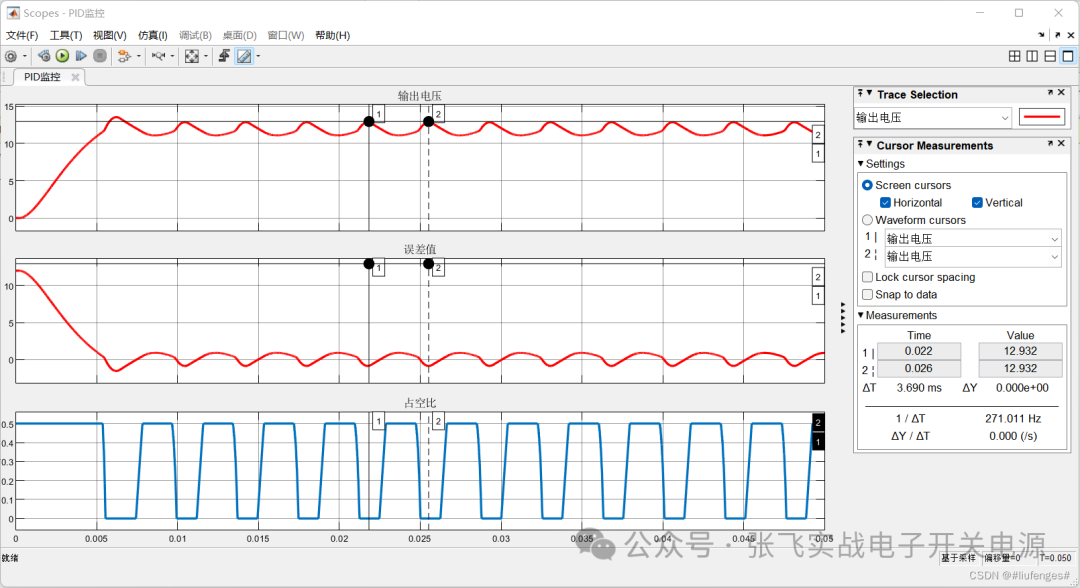
Task: Close the PID监控 tab
Action: [x=75, y=77]
